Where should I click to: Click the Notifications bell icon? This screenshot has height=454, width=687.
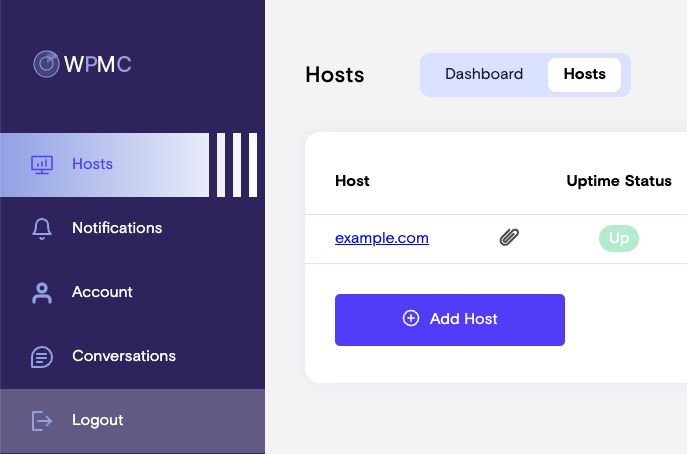42,228
